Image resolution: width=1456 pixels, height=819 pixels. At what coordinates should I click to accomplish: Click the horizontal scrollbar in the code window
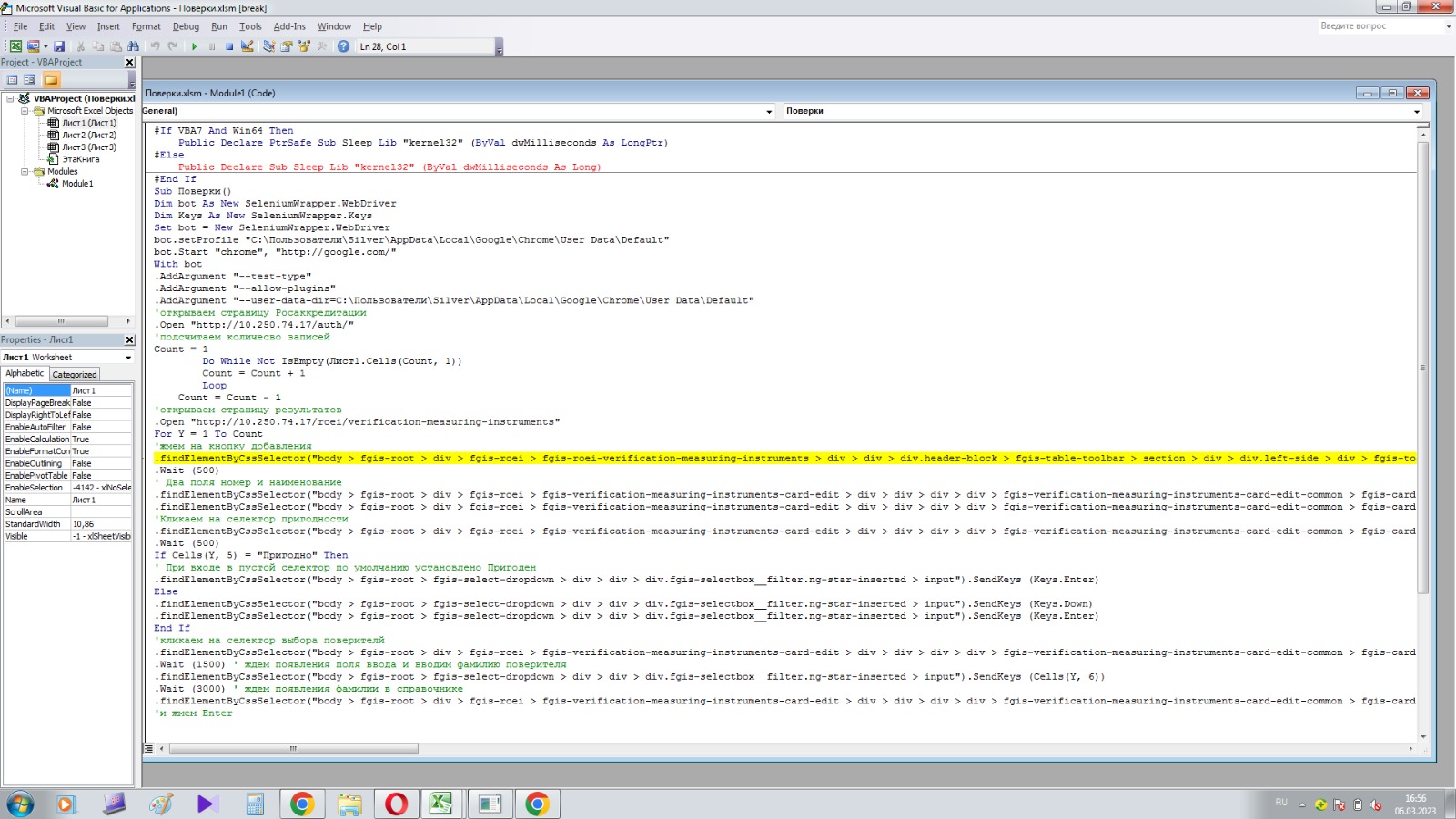[x=293, y=749]
